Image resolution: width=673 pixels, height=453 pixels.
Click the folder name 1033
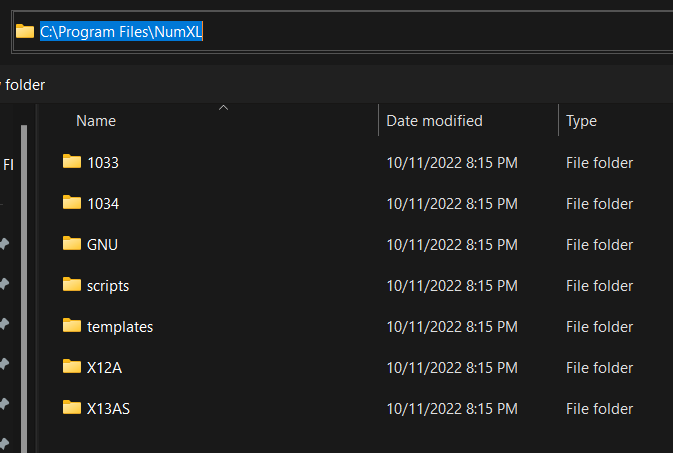(x=103, y=163)
